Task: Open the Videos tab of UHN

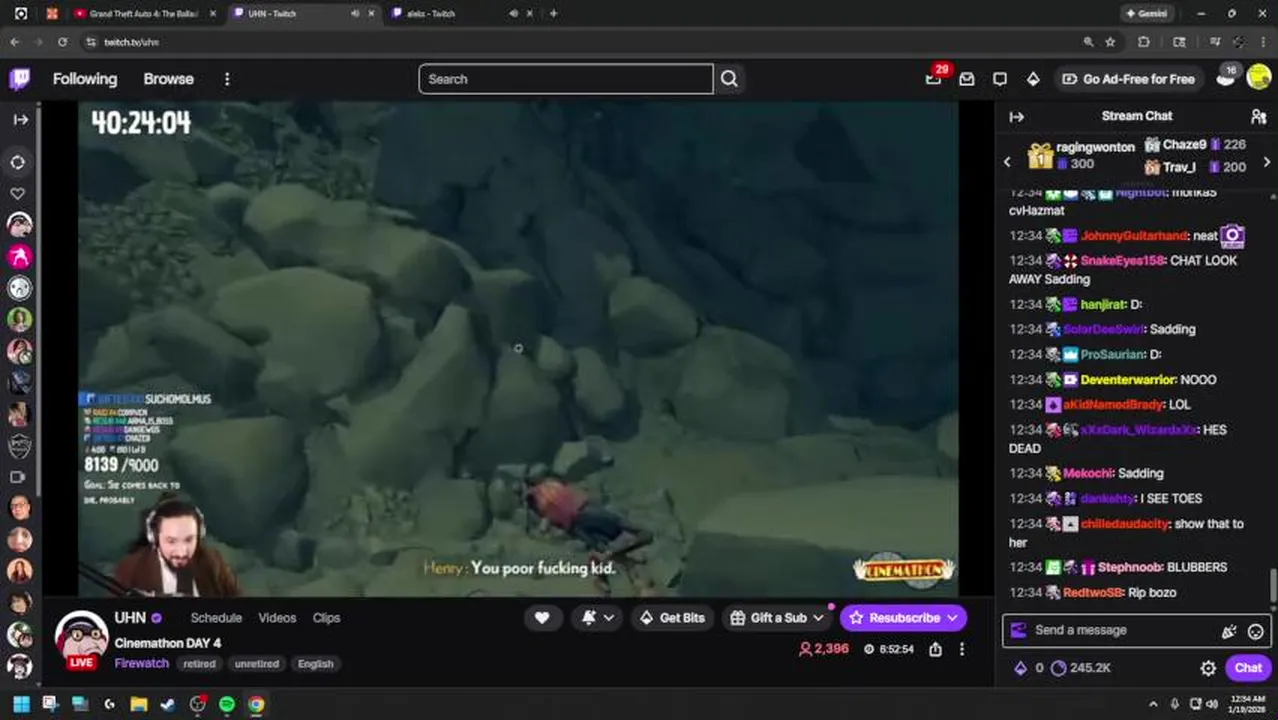Action: click(277, 618)
